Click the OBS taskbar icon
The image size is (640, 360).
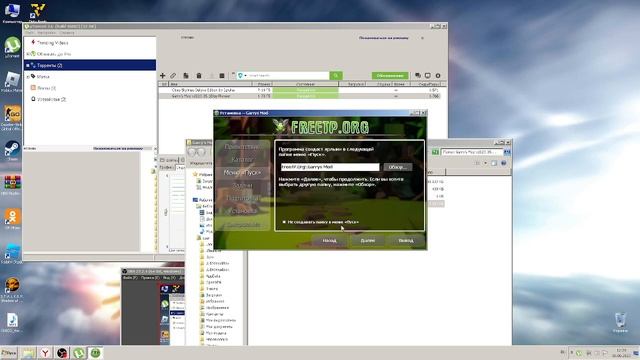tap(62, 353)
